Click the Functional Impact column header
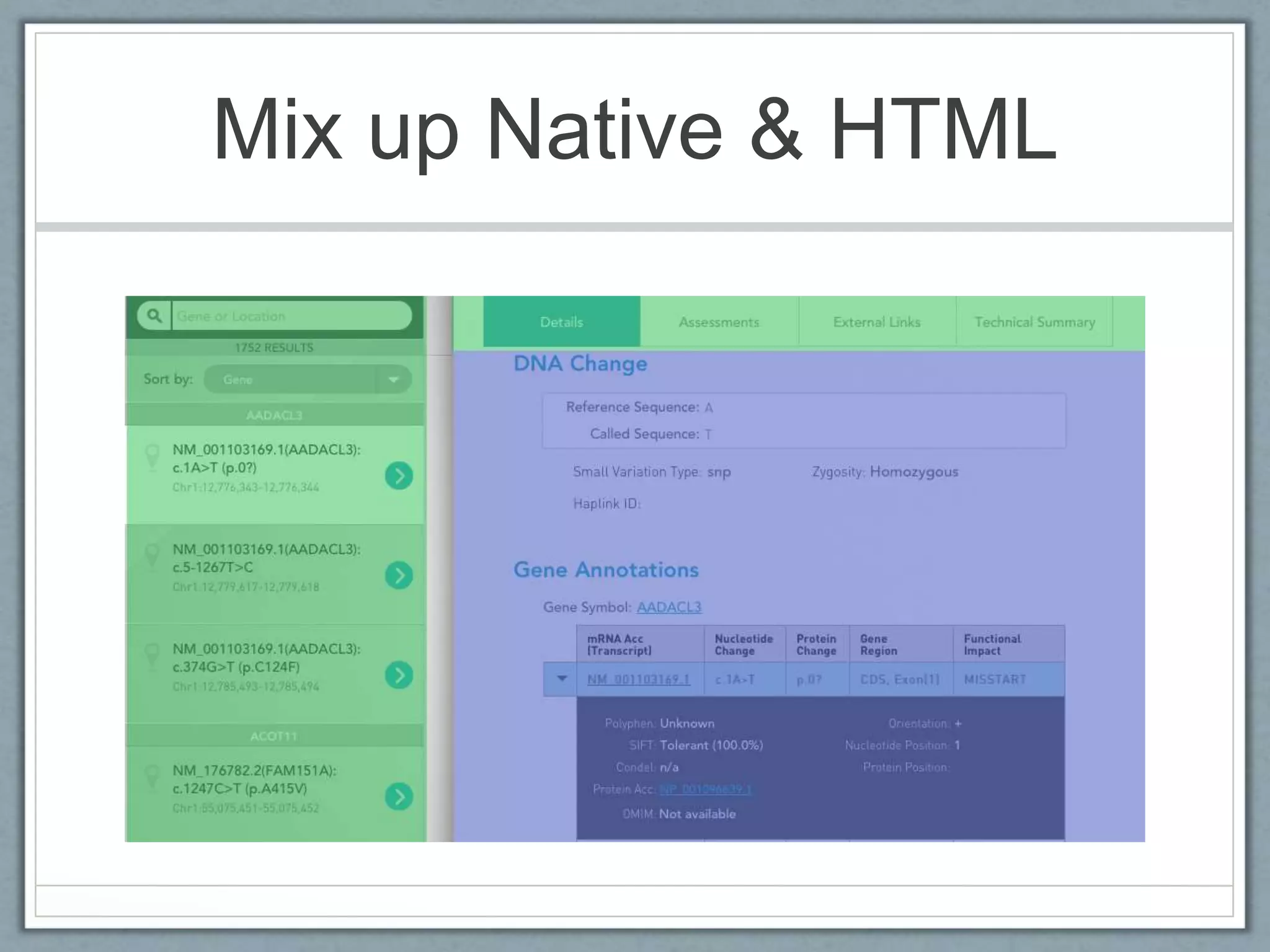The image size is (1270, 952). [x=1009, y=645]
